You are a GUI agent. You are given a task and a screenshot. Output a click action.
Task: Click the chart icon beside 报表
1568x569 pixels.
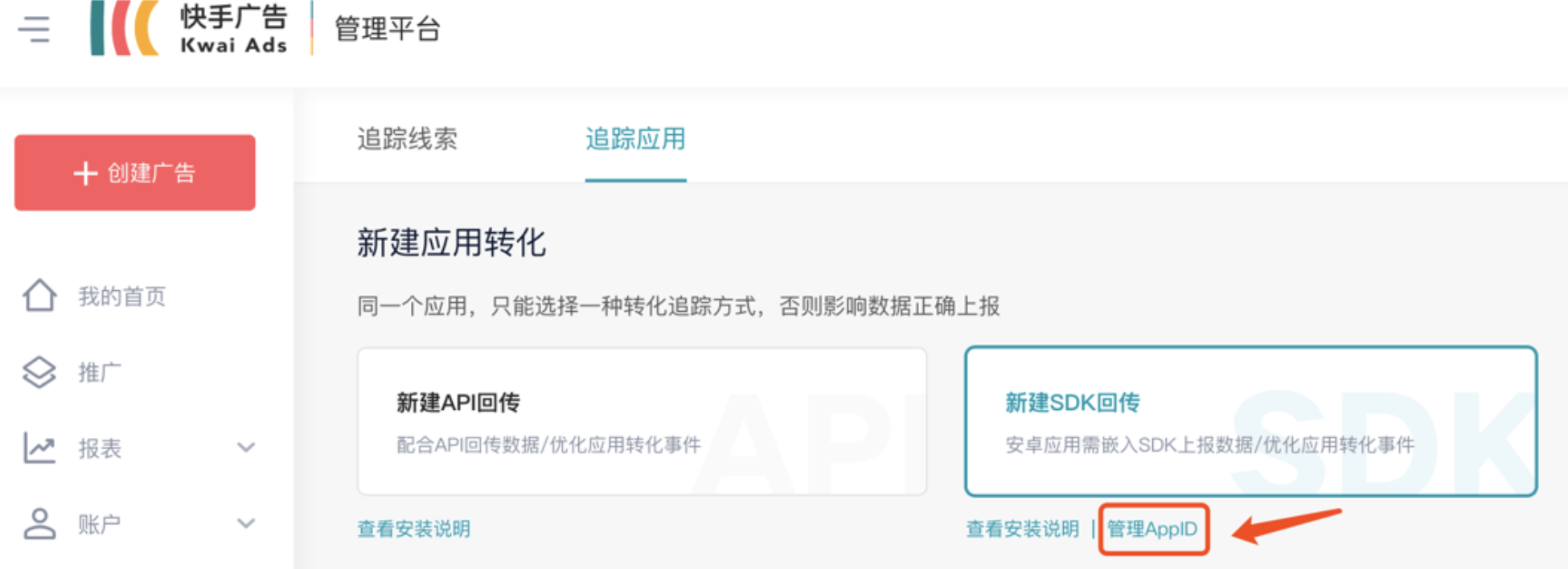(39, 448)
